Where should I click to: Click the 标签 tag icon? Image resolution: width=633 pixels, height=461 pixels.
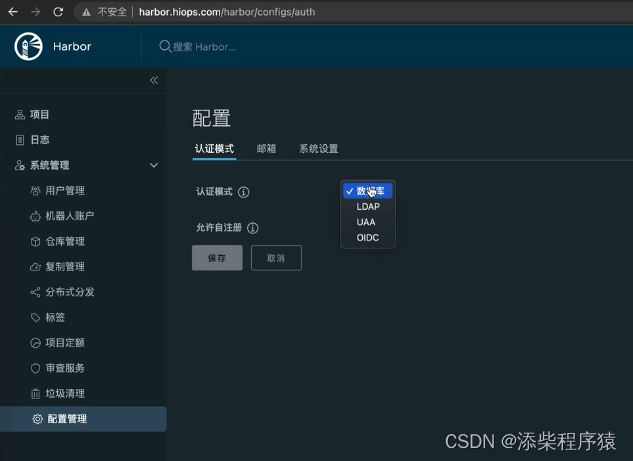(36, 317)
